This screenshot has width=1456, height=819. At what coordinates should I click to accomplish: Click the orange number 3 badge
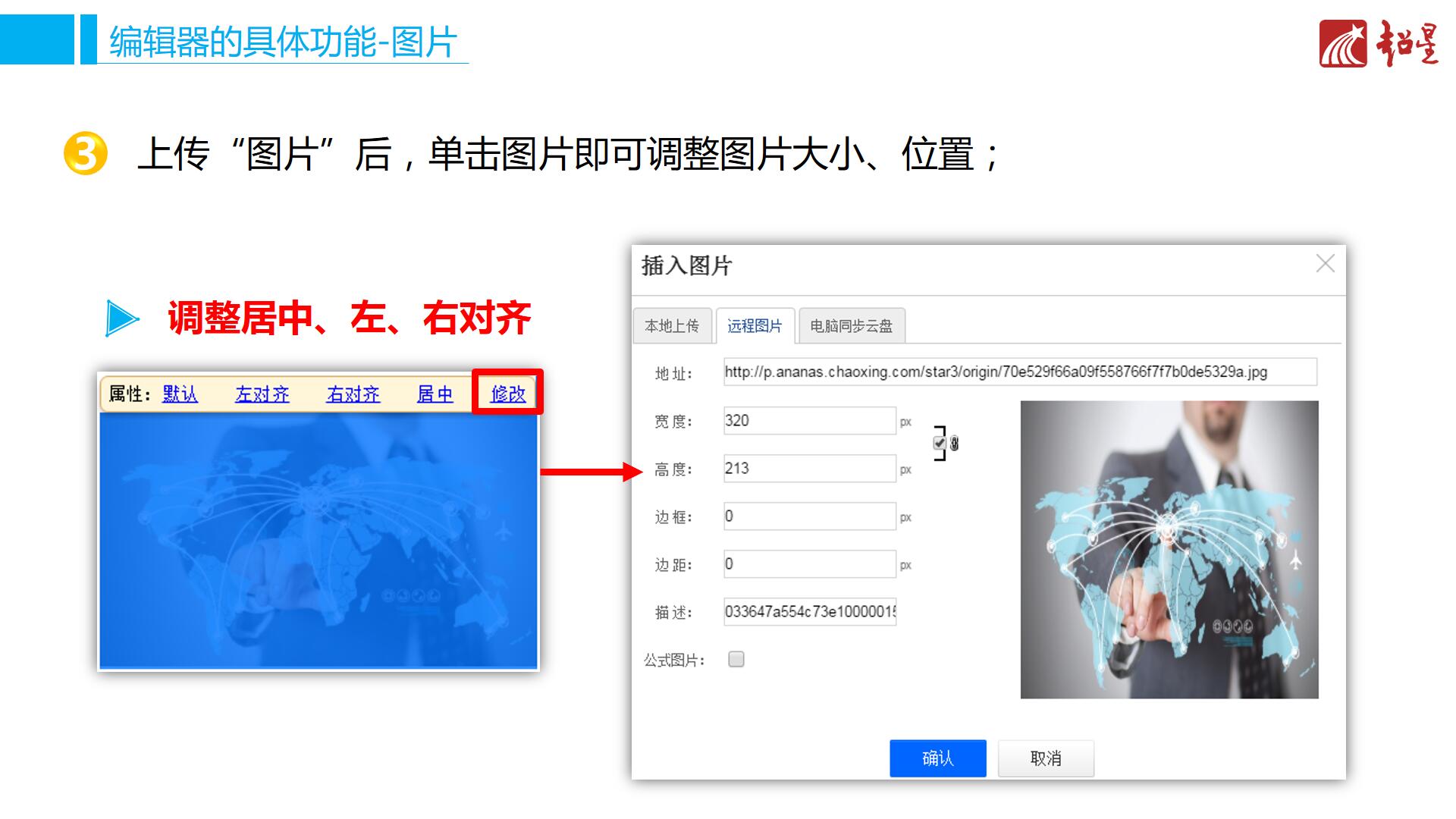[85, 154]
